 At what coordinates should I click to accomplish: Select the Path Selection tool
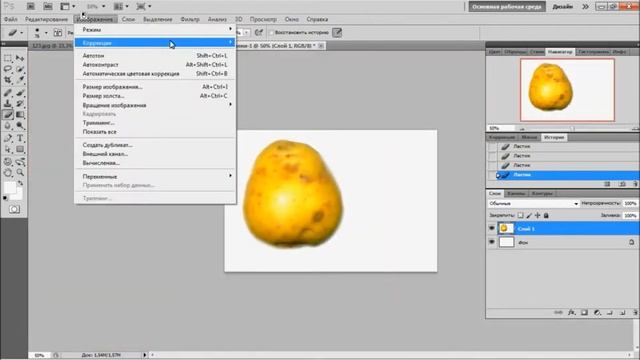pyautogui.click(x=8, y=150)
